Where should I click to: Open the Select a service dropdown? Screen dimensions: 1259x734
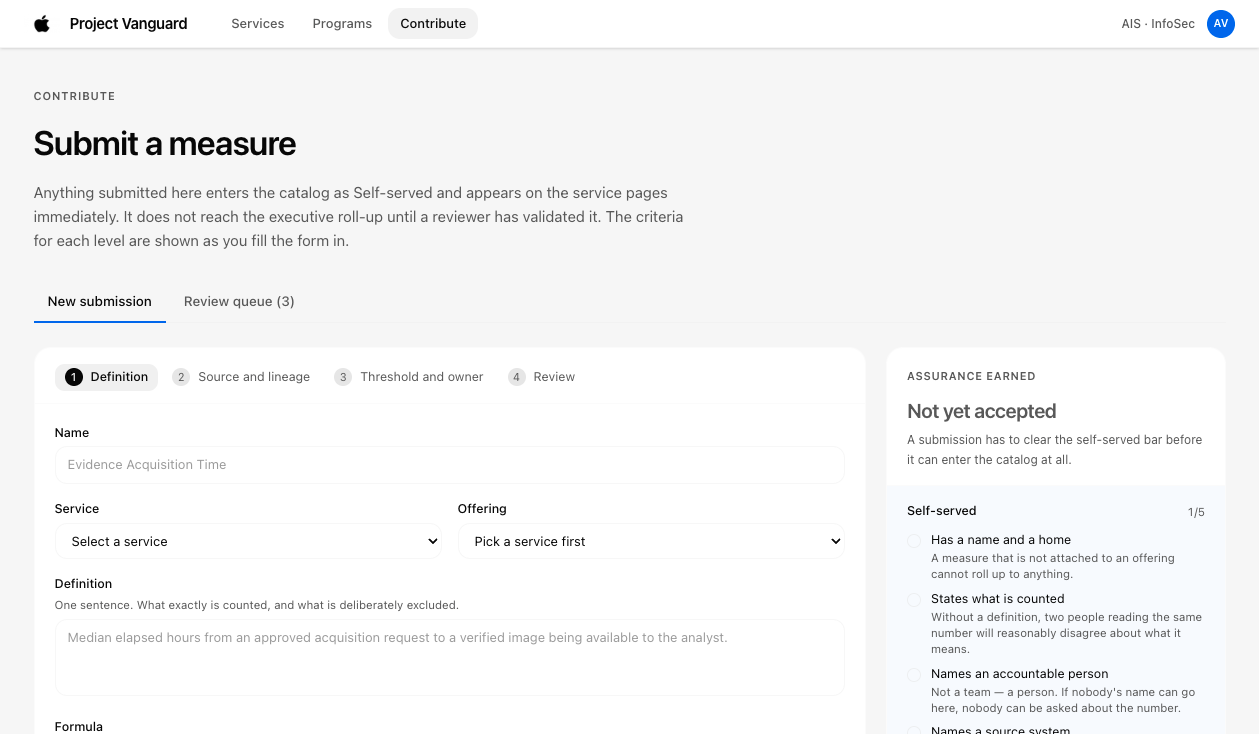[249, 542]
